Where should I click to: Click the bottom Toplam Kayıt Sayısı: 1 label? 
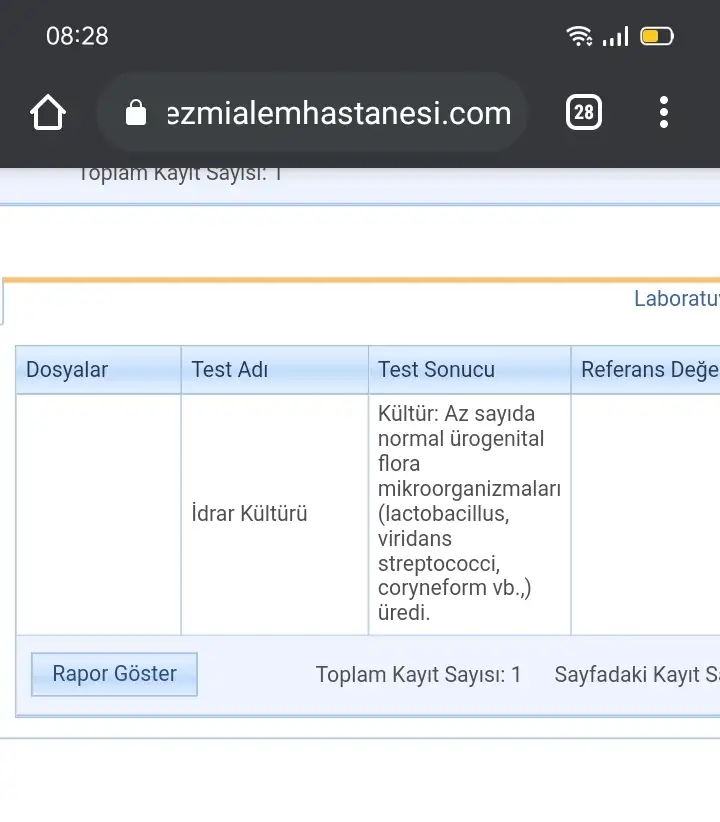point(418,675)
